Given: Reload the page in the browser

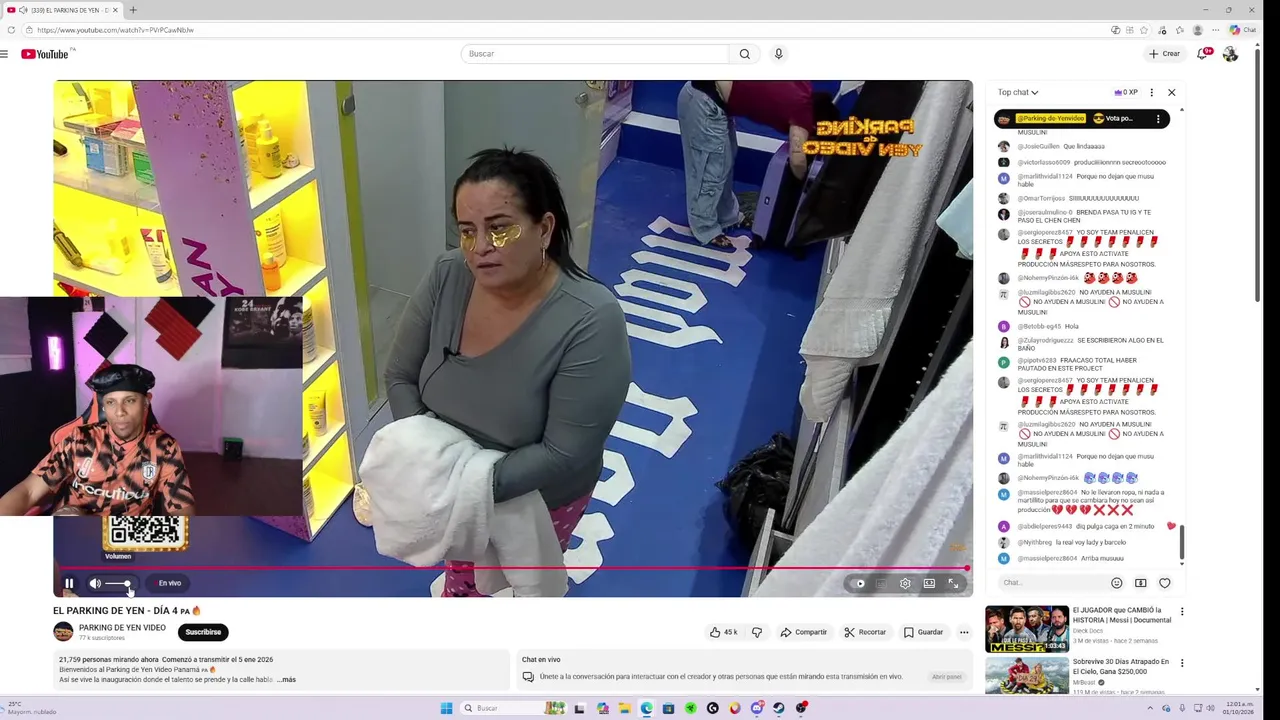Looking at the screenshot, I should (11, 30).
